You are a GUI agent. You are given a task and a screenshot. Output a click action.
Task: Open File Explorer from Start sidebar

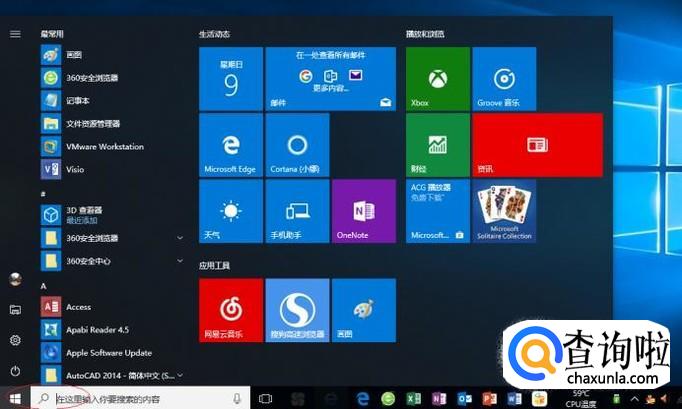coord(15,310)
